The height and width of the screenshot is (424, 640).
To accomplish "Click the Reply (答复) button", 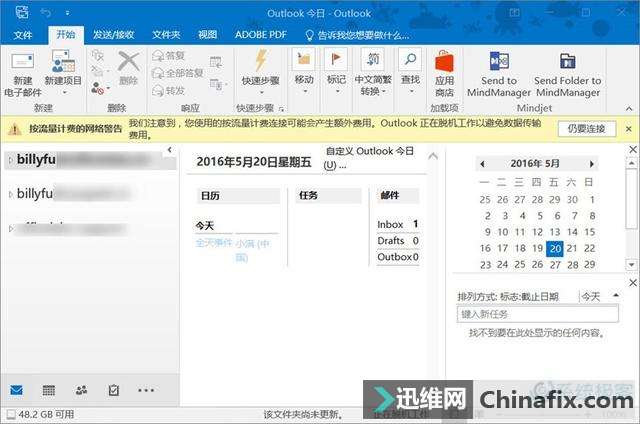I will [169, 55].
